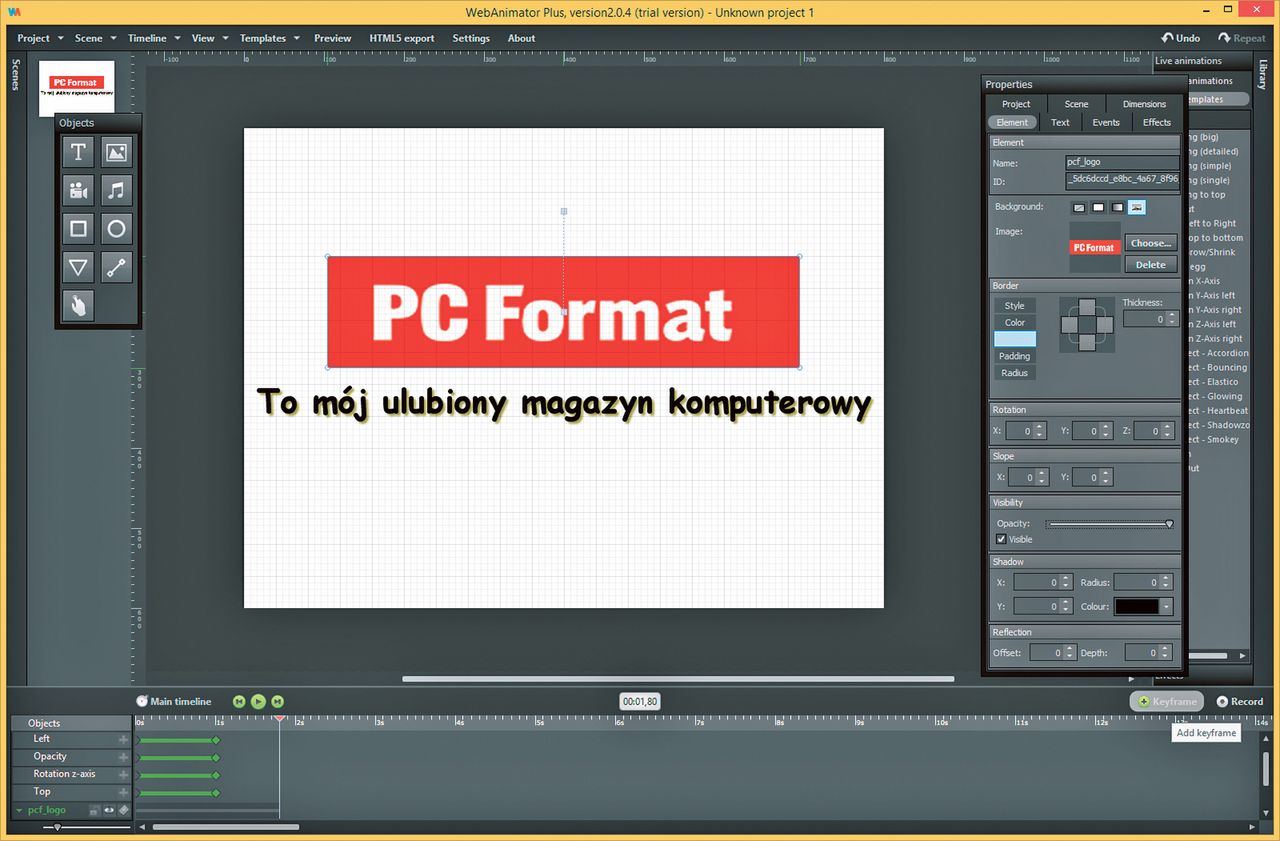This screenshot has height=841, width=1280.
Task: Select right border side in border selector
Action: 1104,324
